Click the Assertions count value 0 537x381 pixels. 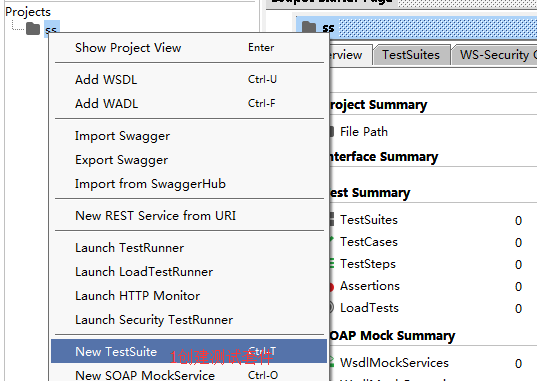click(518, 286)
